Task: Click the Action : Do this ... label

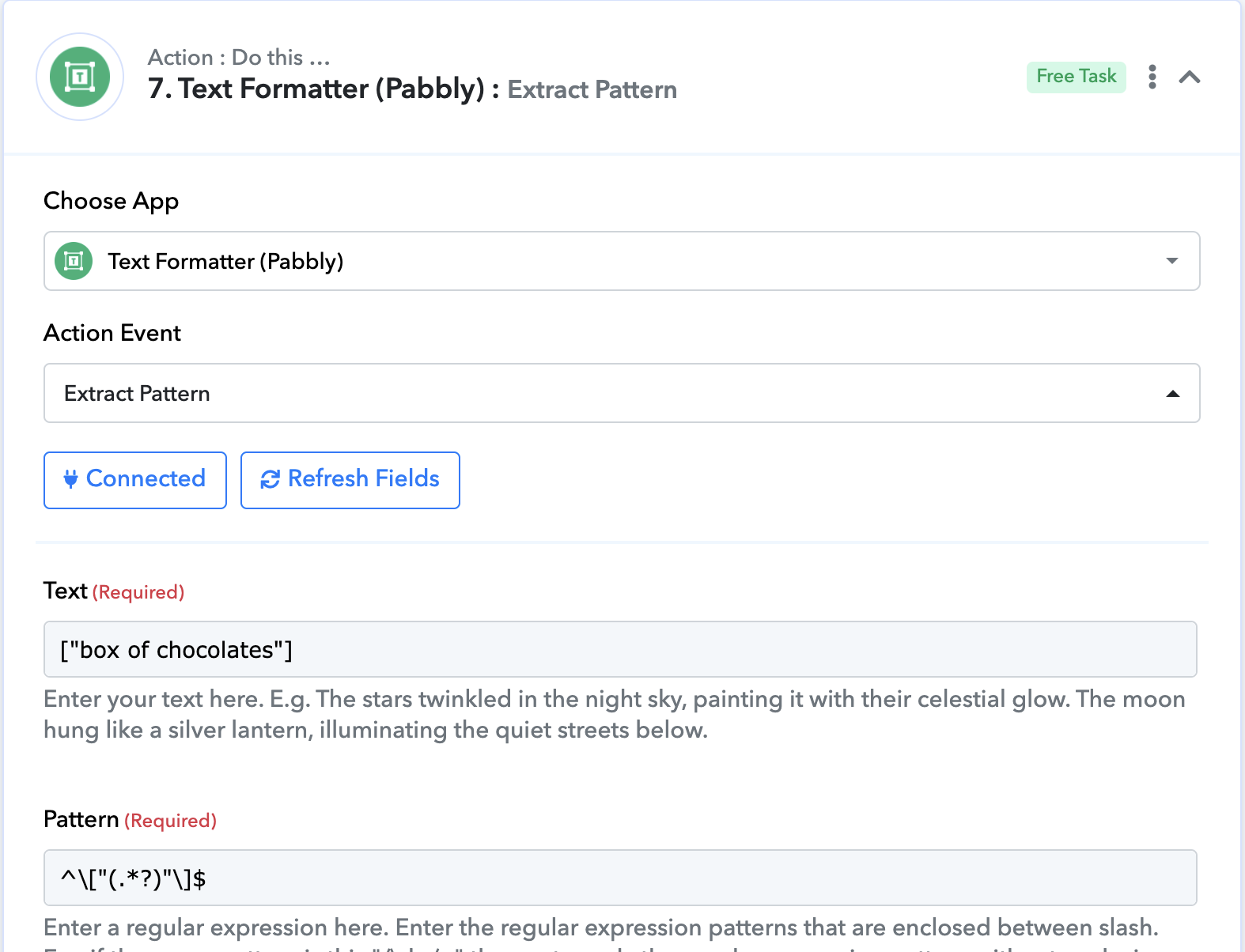Action: click(239, 58)
